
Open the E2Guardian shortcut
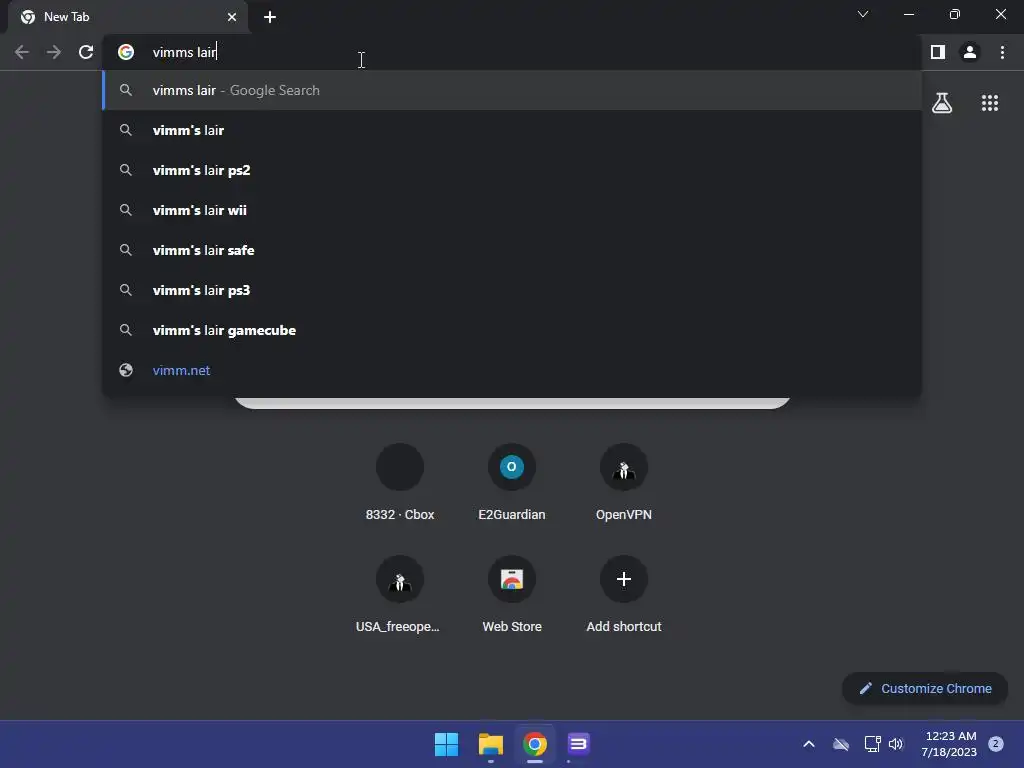point(512,483)
